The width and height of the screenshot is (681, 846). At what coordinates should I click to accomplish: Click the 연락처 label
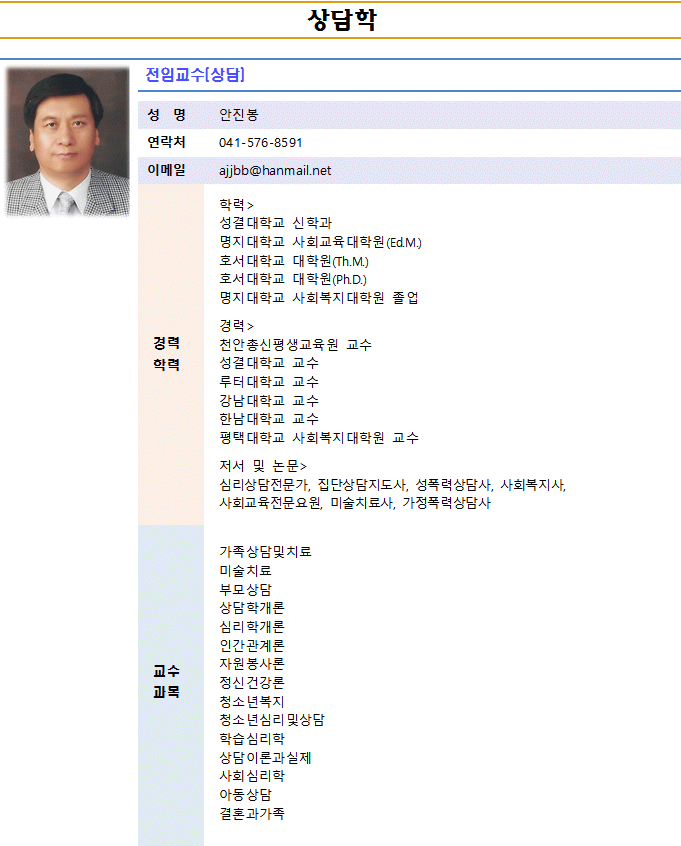point(166,142)
